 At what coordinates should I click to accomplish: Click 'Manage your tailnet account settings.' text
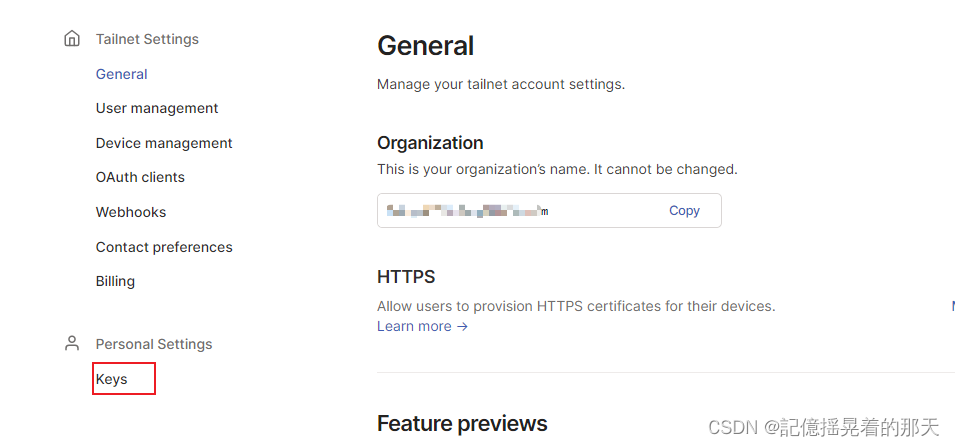pyautogui.click(x=501, y=84)
